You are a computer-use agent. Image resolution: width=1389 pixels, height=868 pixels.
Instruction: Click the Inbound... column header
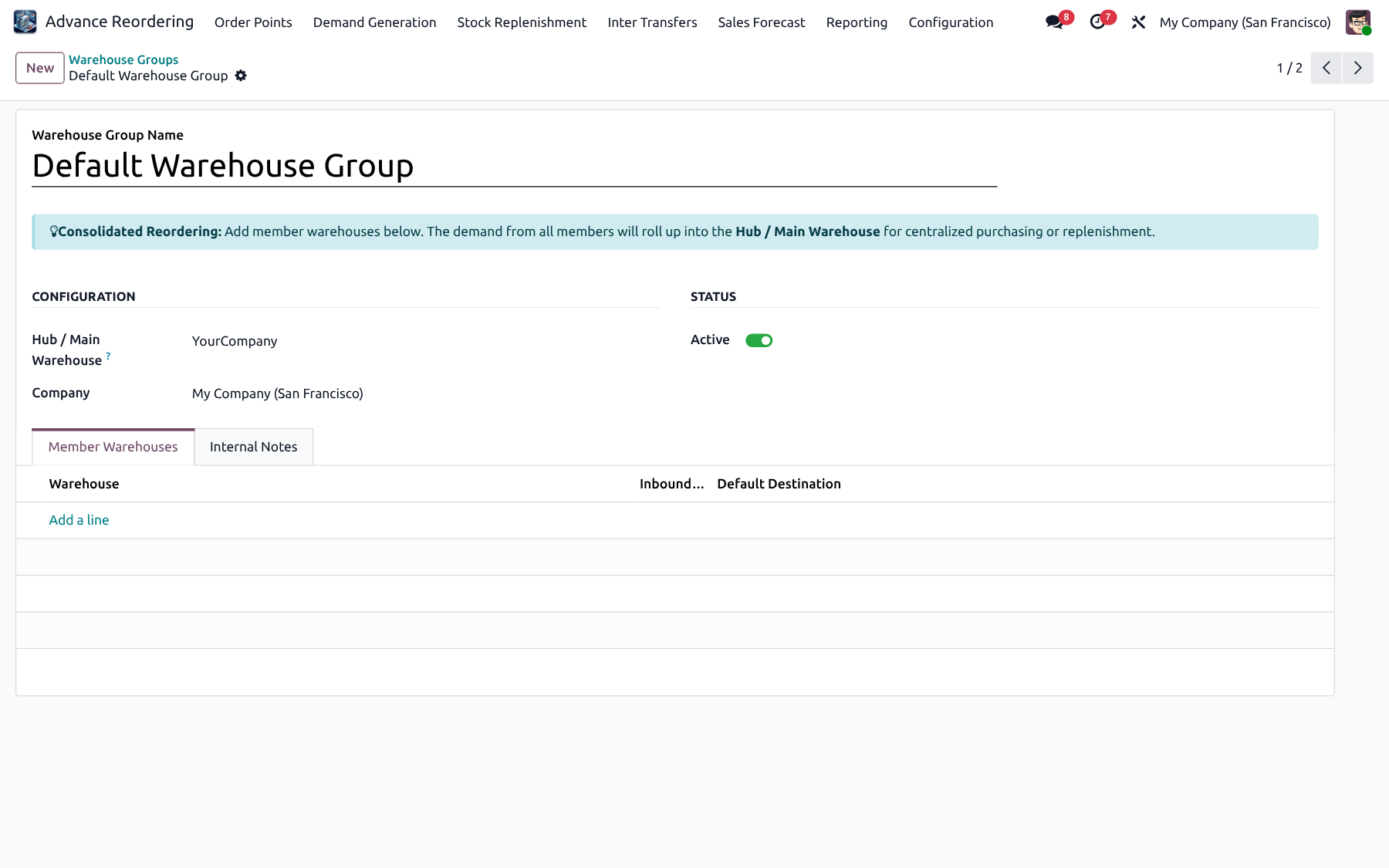[x=671, y=484]
